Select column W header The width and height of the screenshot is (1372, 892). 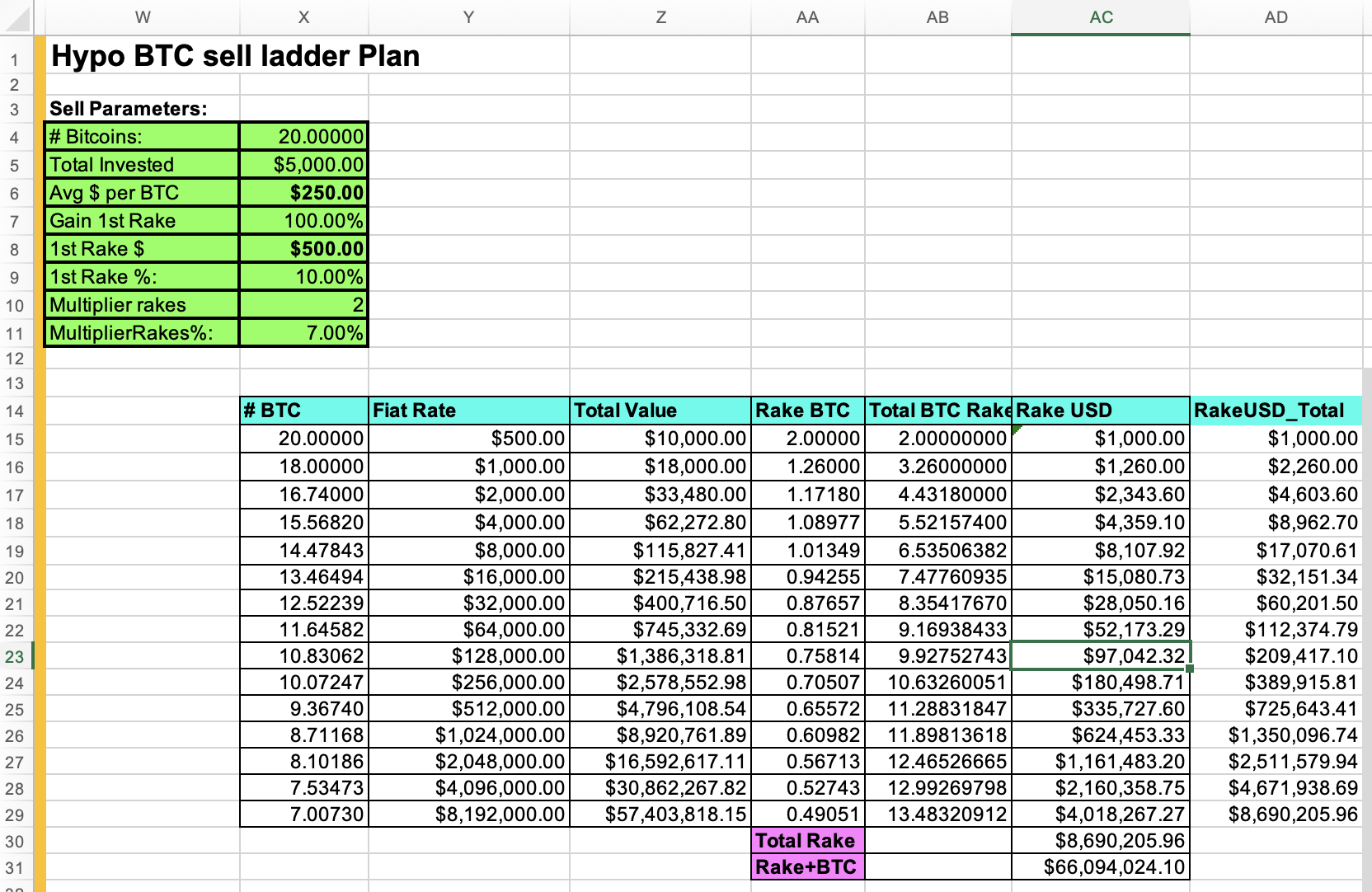click(143, 17)
